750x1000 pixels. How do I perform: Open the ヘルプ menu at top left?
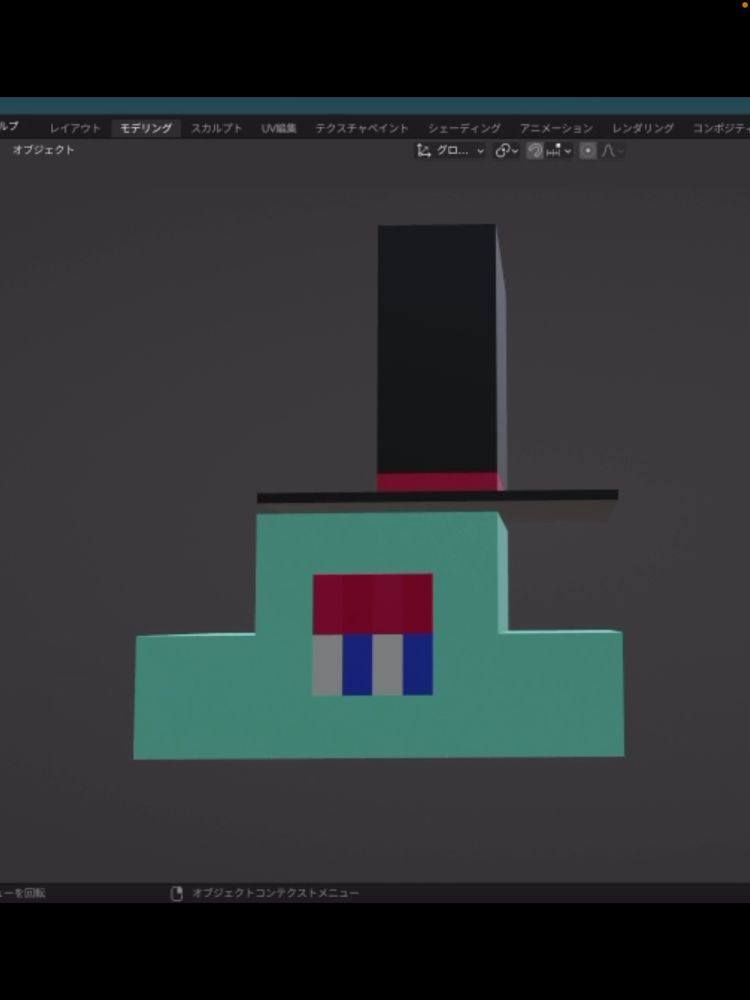pyautogui.click(x=9, y=126)
